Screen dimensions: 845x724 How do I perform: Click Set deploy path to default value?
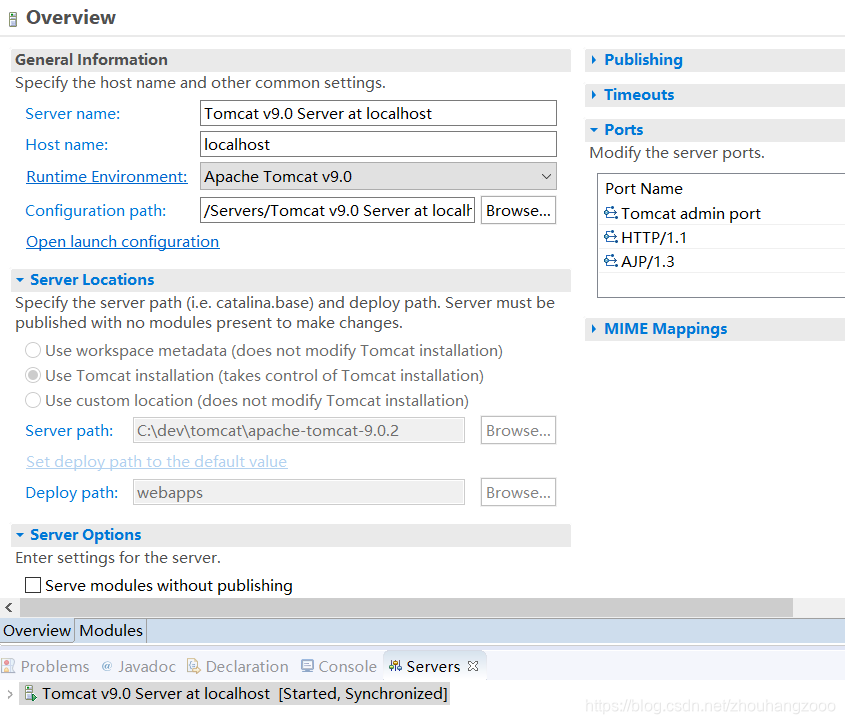point(156,461)
